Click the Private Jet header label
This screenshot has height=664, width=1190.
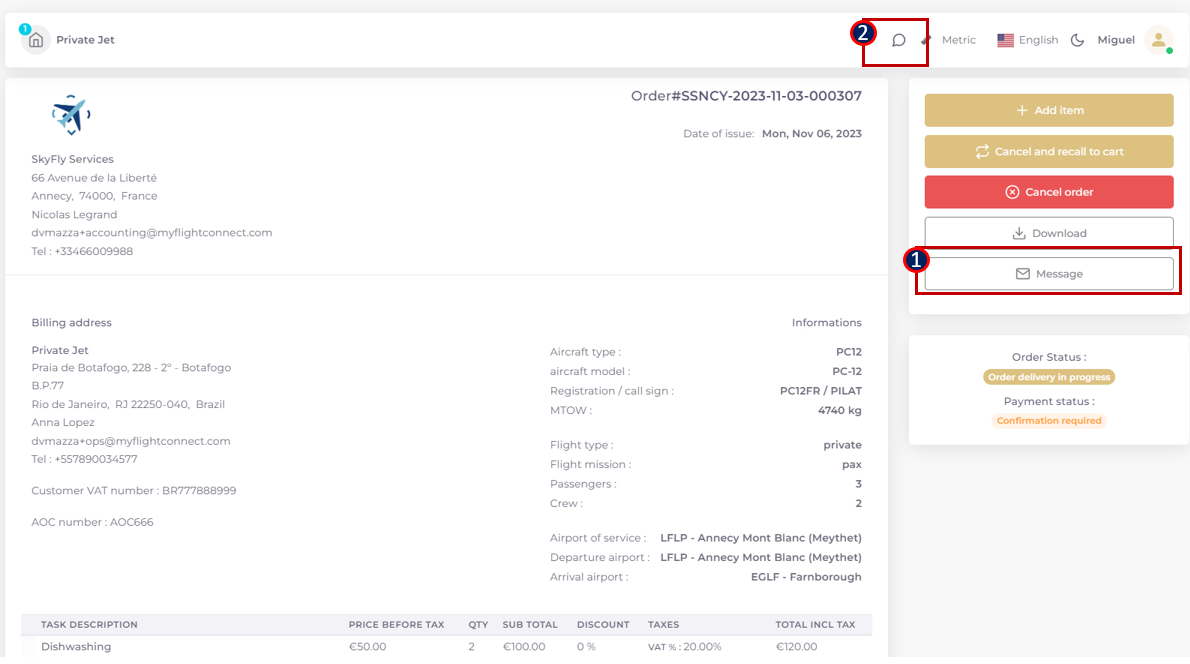click(x=85, y=41)
